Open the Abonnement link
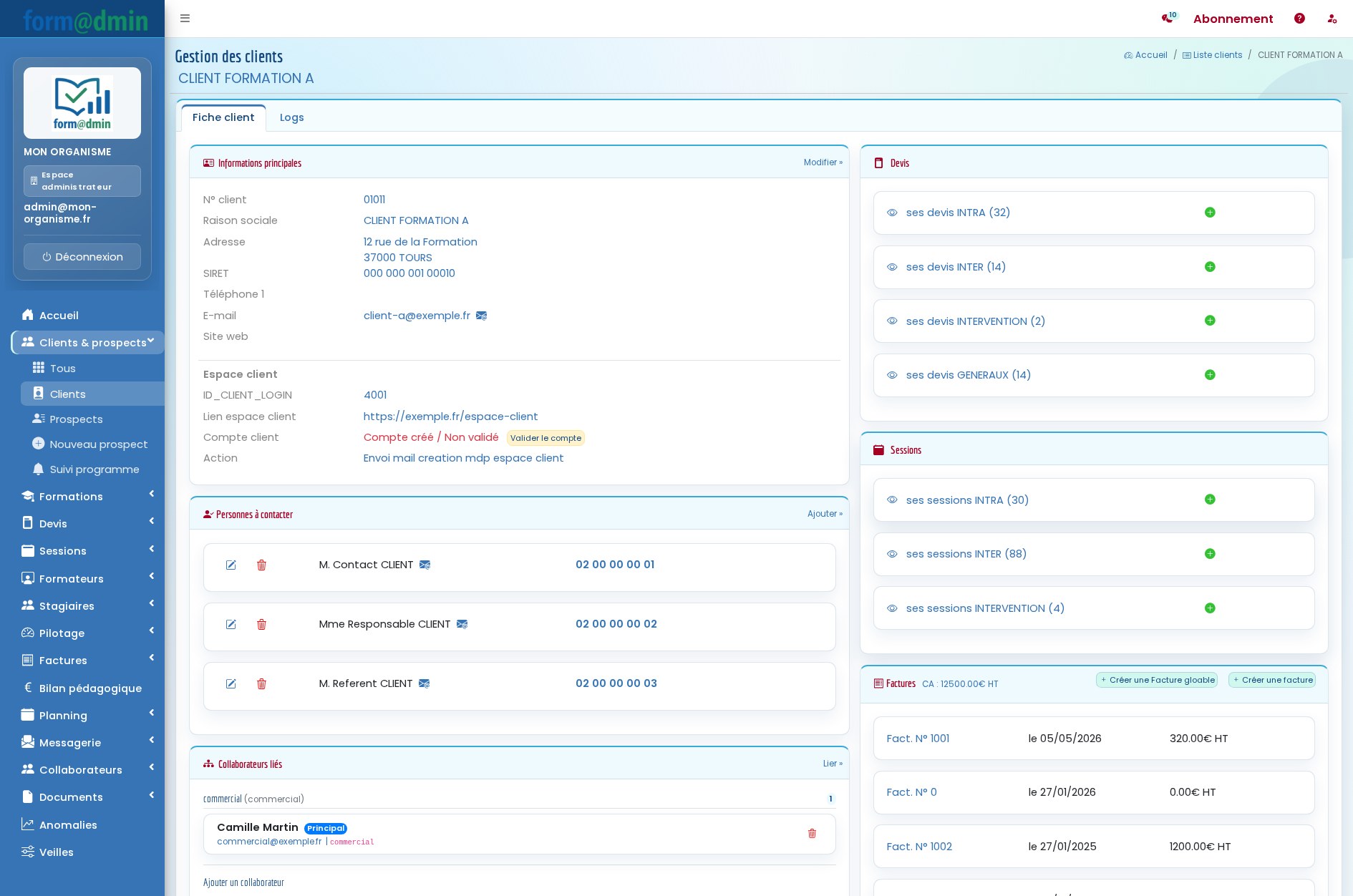Image resolution: width=1353 pixels, height=896 pixels. coord(1233,19)
